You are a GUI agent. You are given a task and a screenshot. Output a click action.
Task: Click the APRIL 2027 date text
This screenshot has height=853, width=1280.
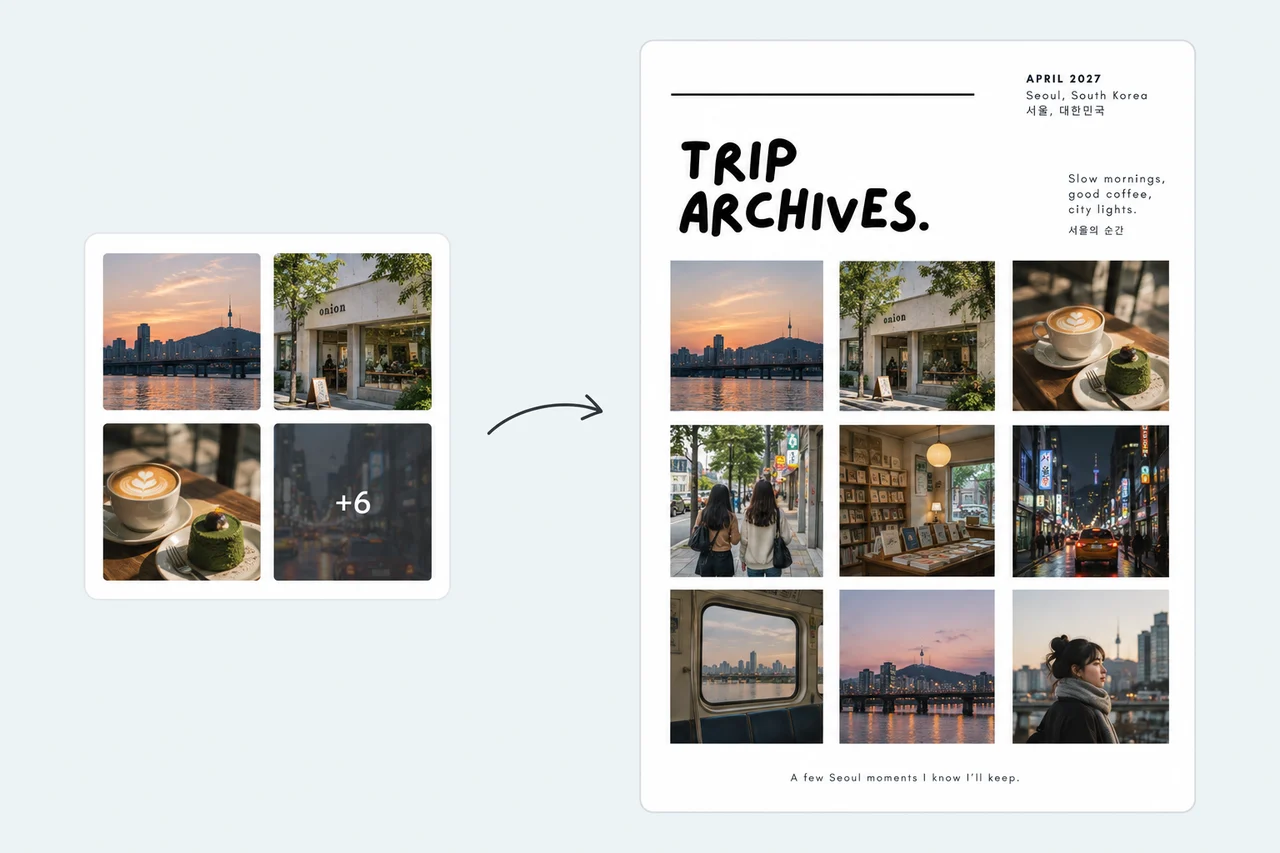pyautogui.click(x=1064, y=79)
